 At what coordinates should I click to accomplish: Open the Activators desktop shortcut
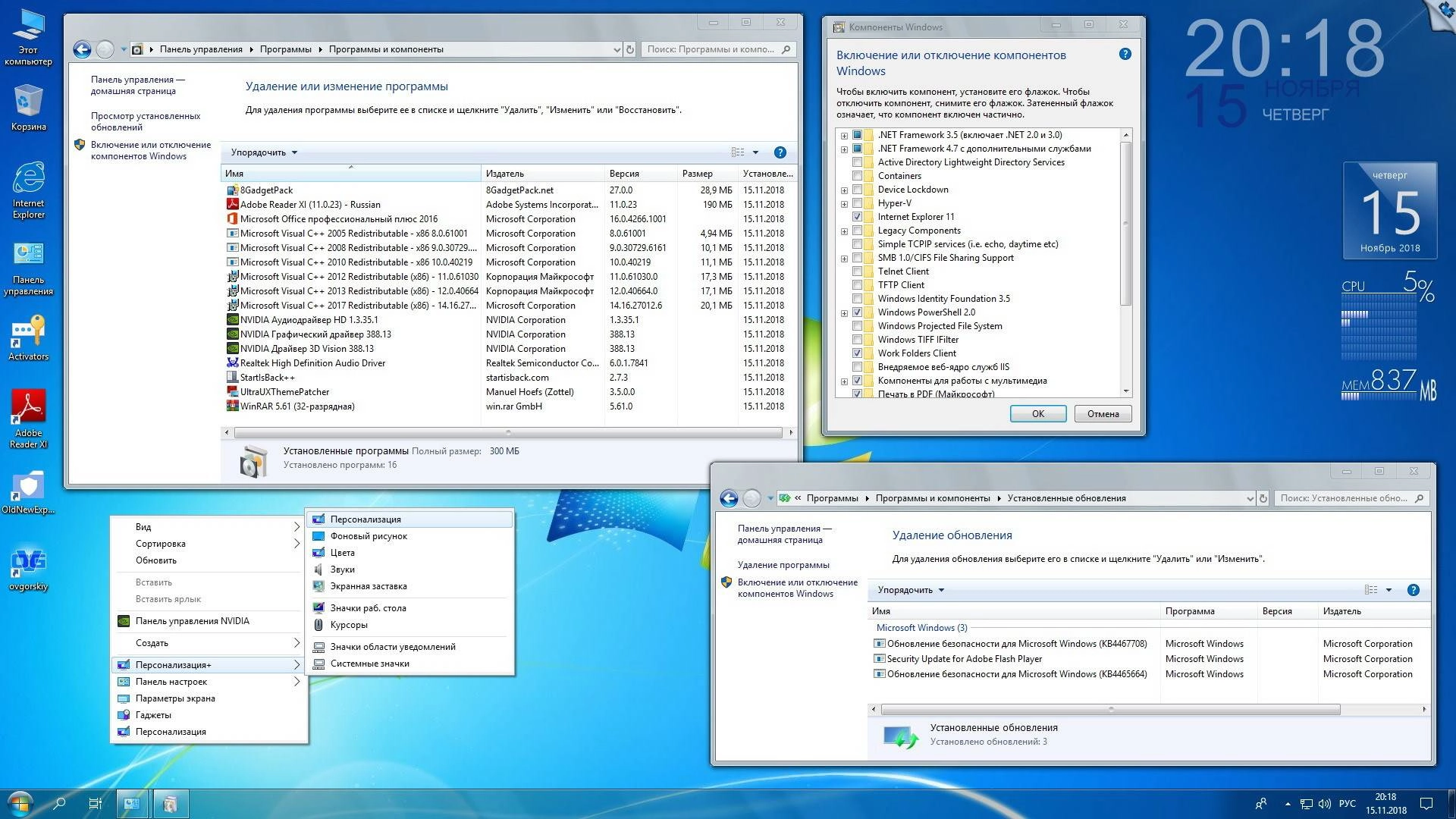(x=28, y=337)
